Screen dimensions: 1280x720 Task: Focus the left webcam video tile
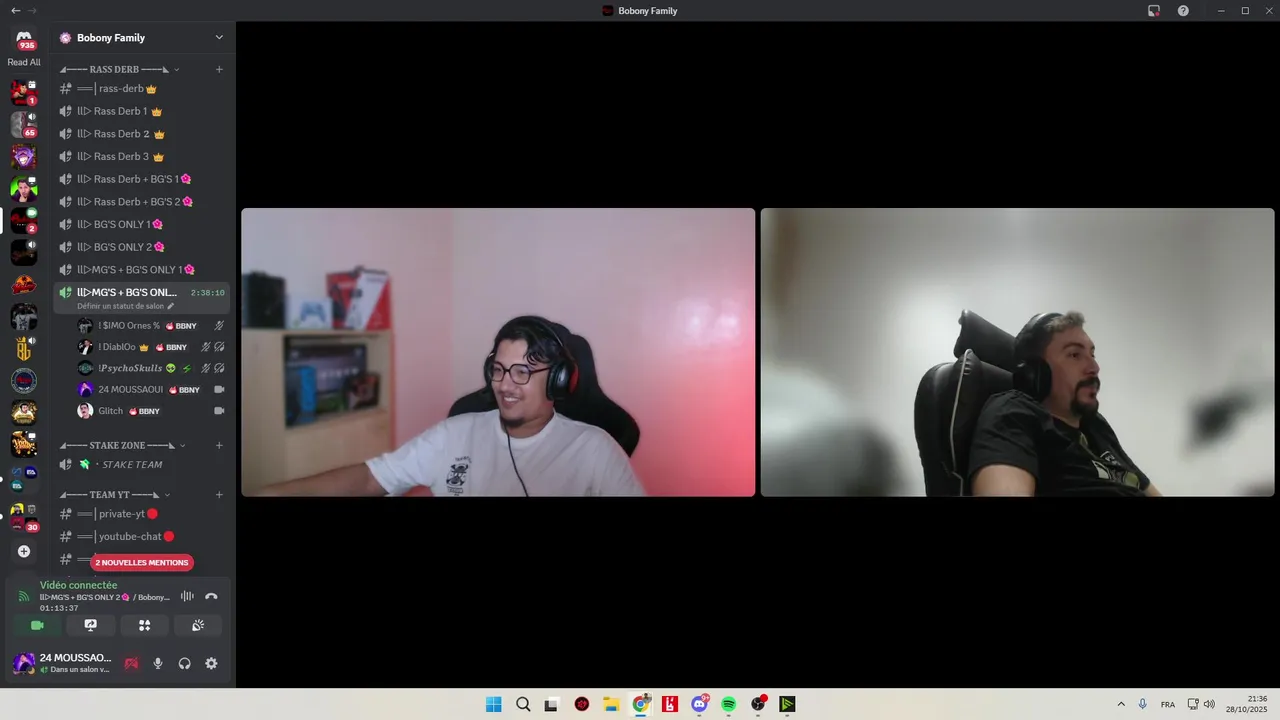point(498,352)
